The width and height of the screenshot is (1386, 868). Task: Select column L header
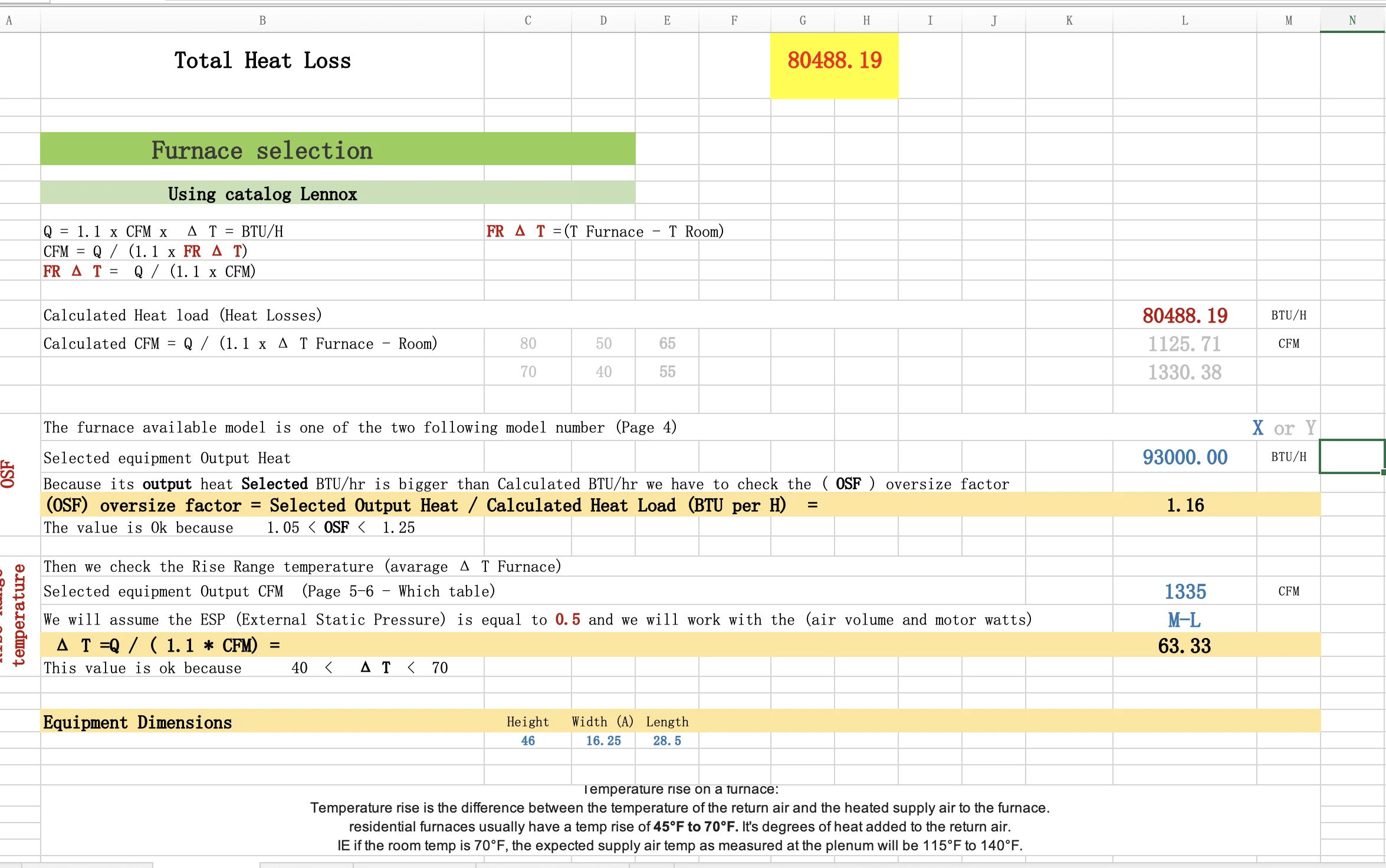point(1184,21)
